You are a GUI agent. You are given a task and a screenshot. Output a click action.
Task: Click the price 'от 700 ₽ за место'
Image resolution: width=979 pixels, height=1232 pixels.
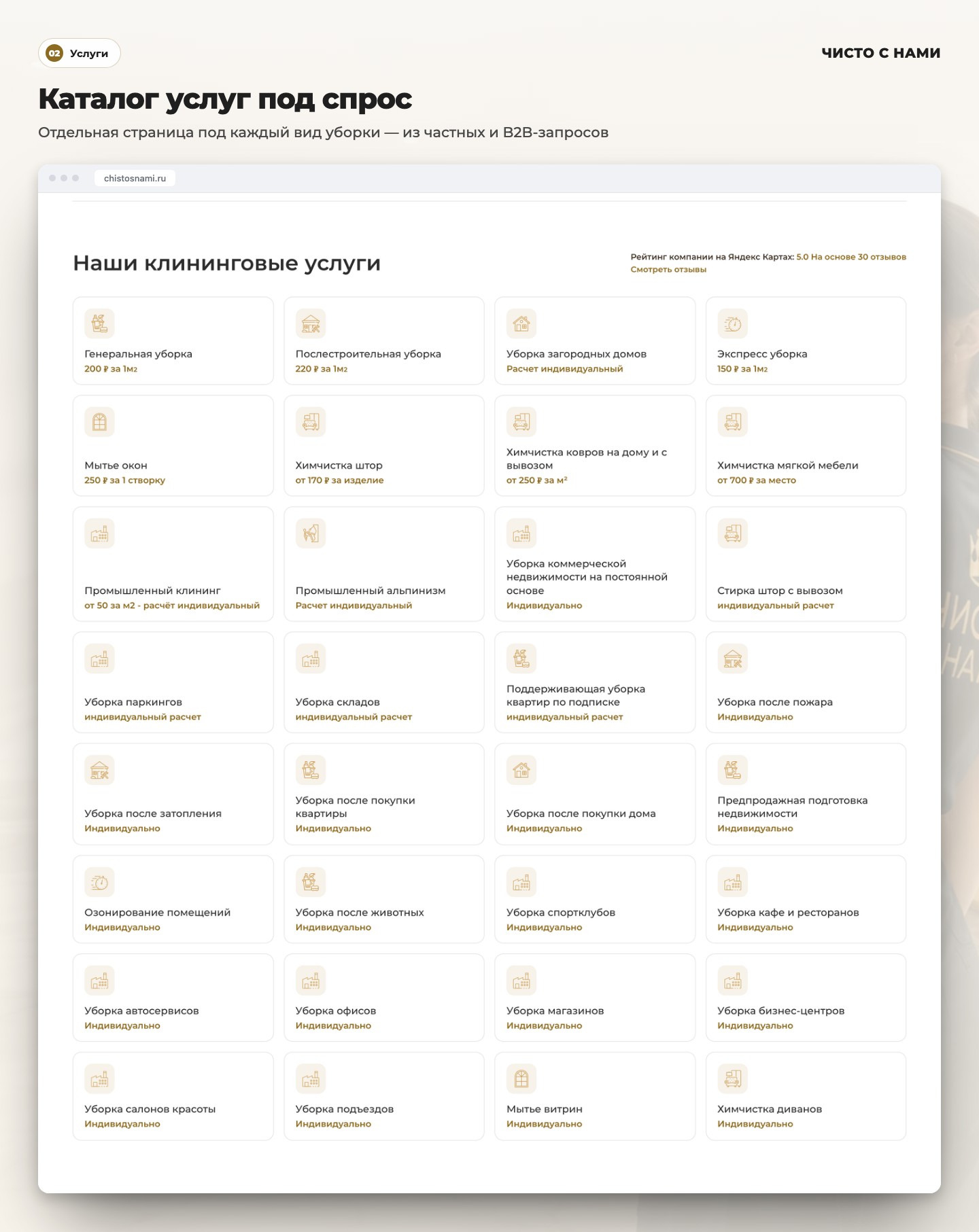757,480
